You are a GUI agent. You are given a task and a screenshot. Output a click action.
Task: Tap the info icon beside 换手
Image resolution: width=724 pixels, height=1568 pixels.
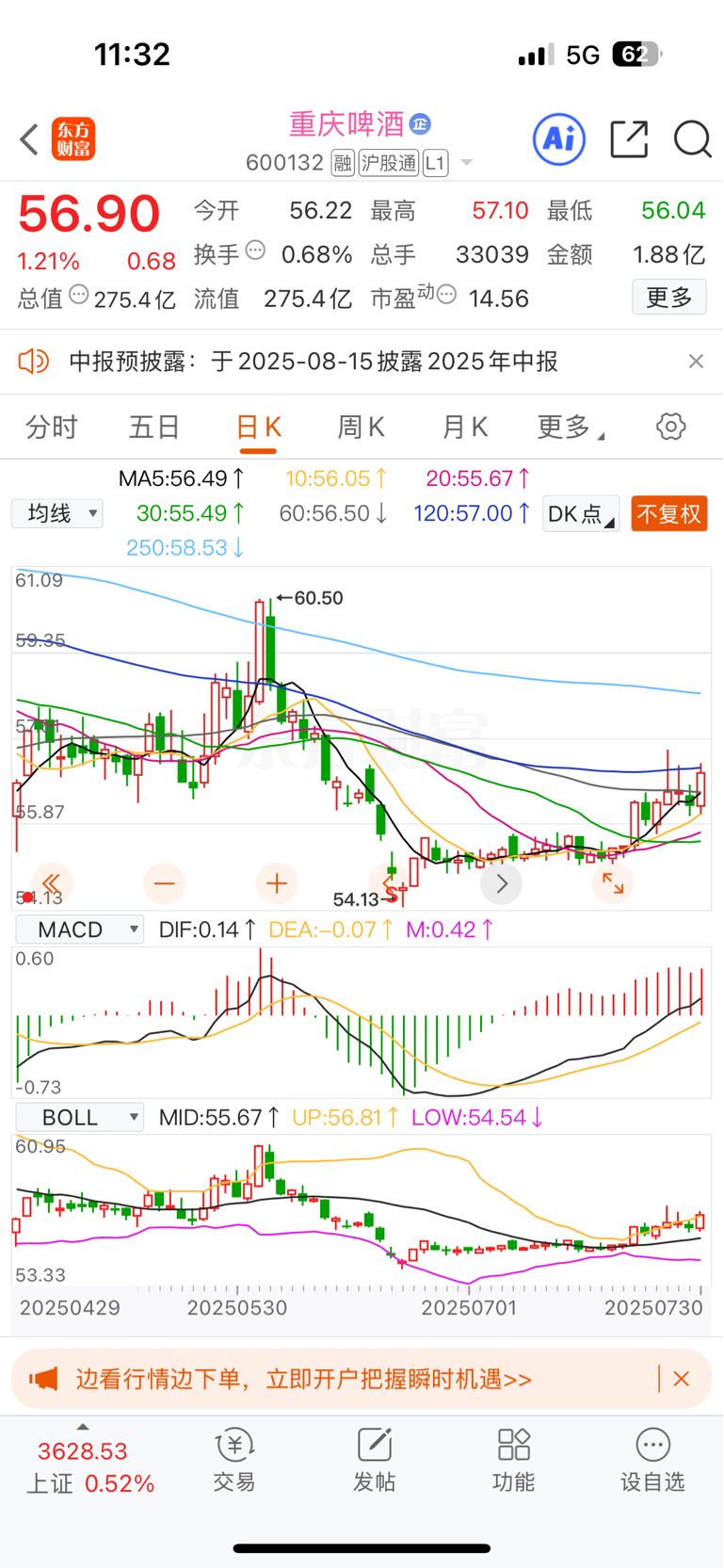tap(255, 251)
